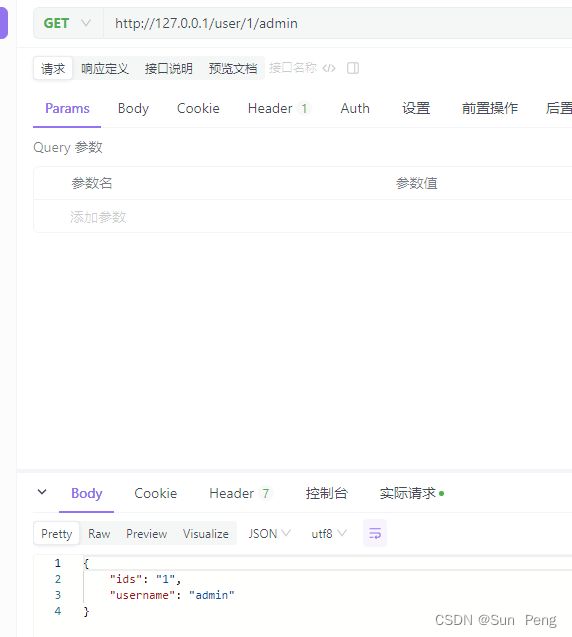572x637 pixels.
Task: Click the request URL input field
Action: (337, 23)
